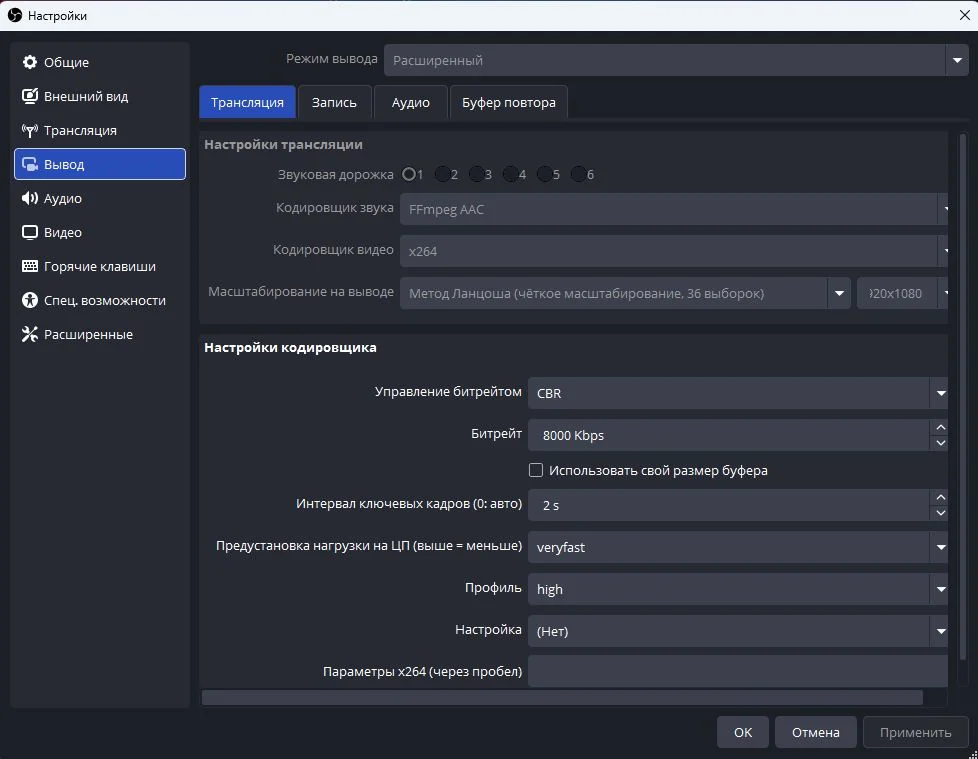Click the OBS logo in the title bar
978x759 pixels.
coord(14,15)
